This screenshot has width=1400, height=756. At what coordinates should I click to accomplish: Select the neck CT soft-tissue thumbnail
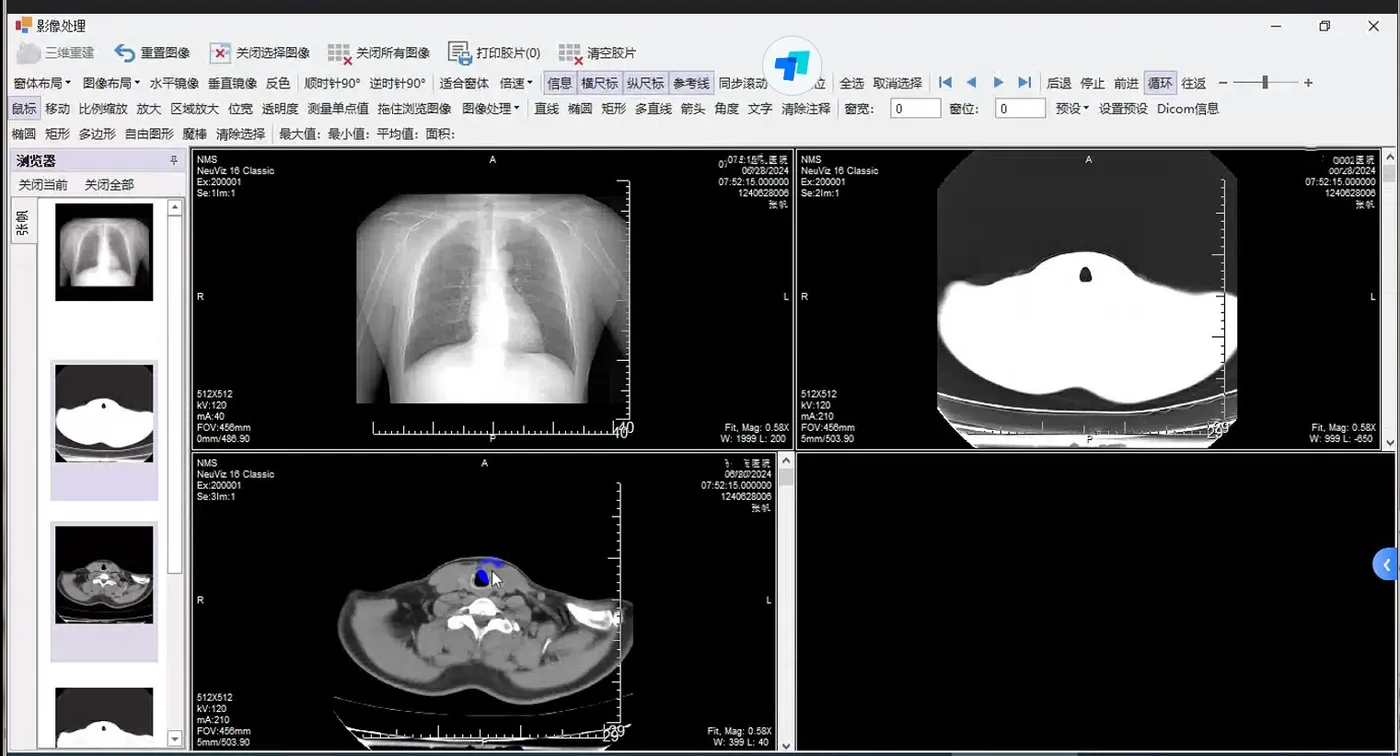click(x=104, y=575)
